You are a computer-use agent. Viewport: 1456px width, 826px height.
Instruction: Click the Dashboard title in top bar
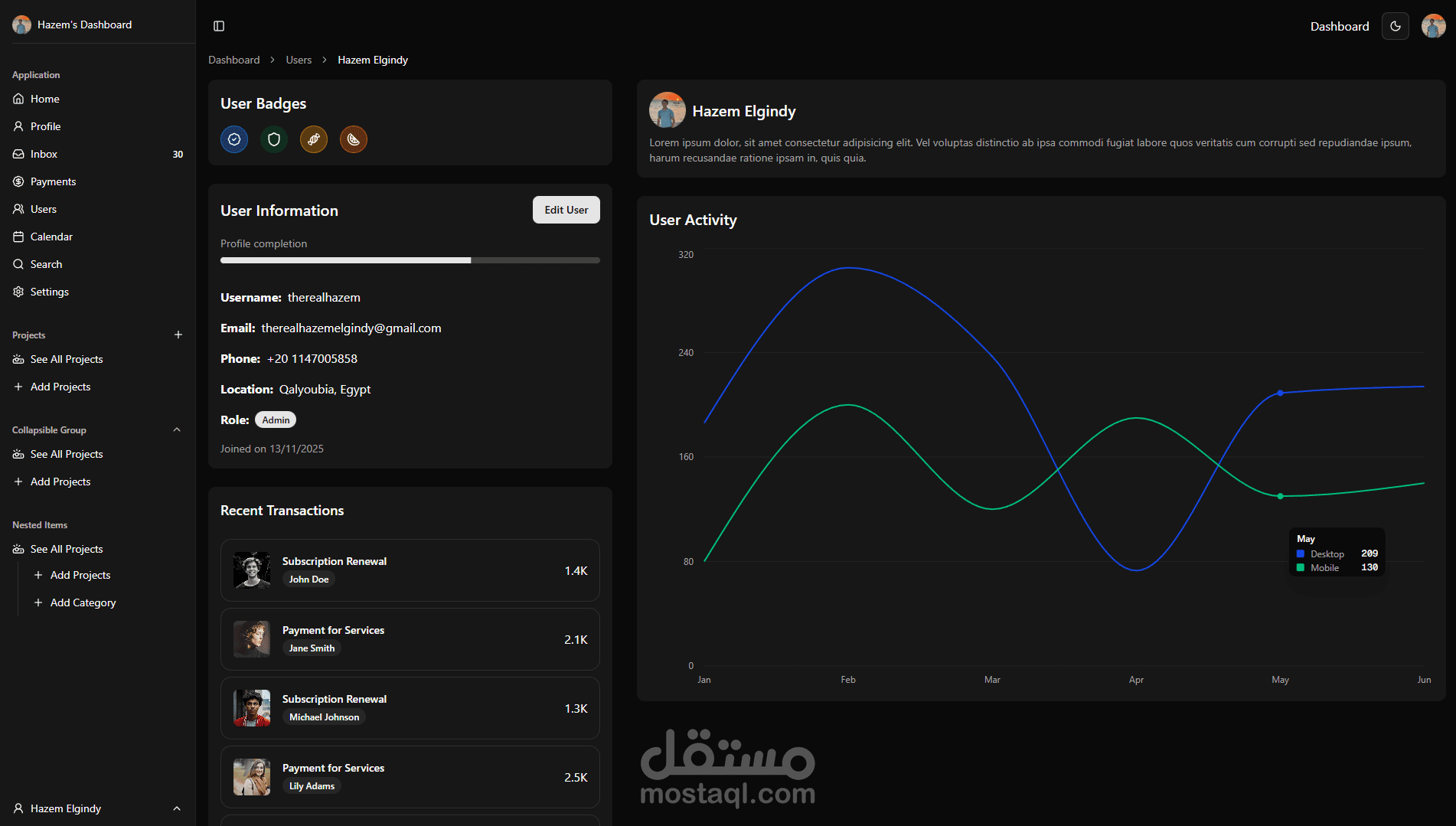coord(1340,26)
